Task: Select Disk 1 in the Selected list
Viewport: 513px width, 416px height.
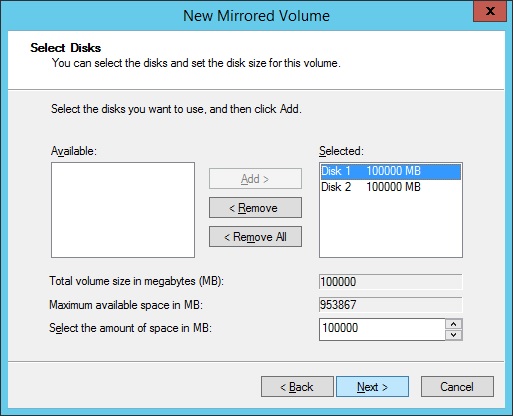Action: (x=390, y=171)
